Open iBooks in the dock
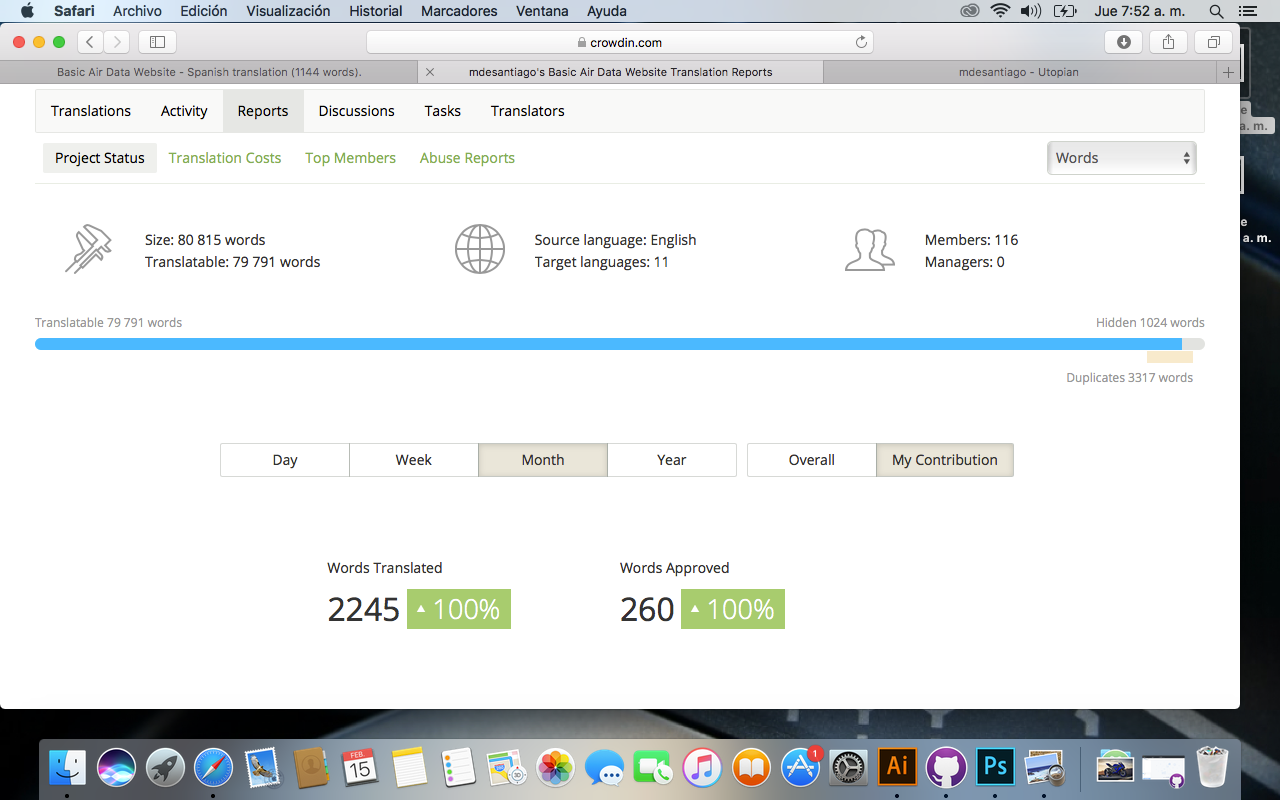Viewport: 1280px width, 800px height. (751, 767)
